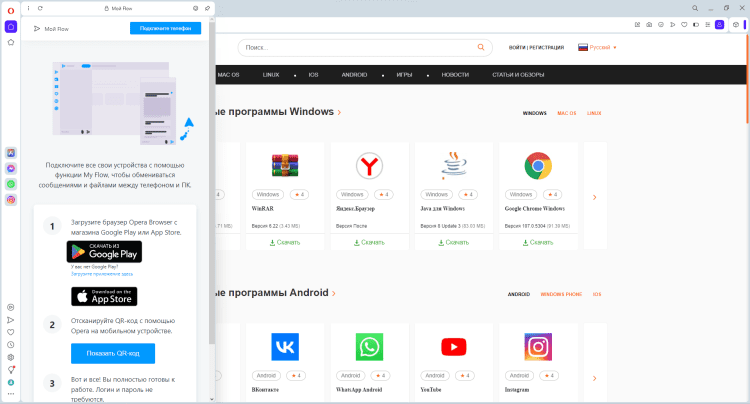Image resolution: width=750 pixels, height=404 pixels.
Task: Click the lightbulb tips icon with red dot
Action: [11, 370]
